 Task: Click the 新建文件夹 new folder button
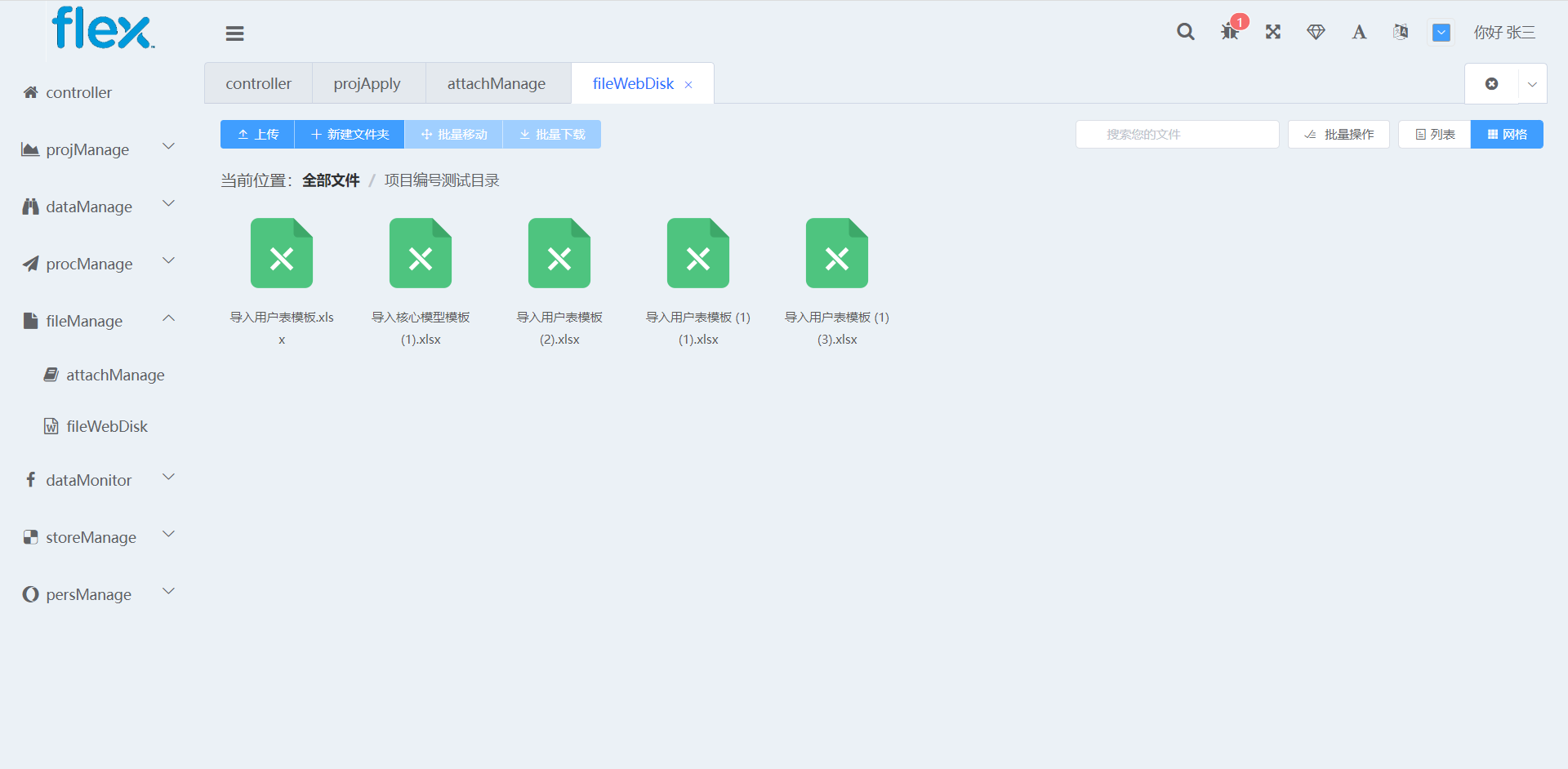point(350,135)
